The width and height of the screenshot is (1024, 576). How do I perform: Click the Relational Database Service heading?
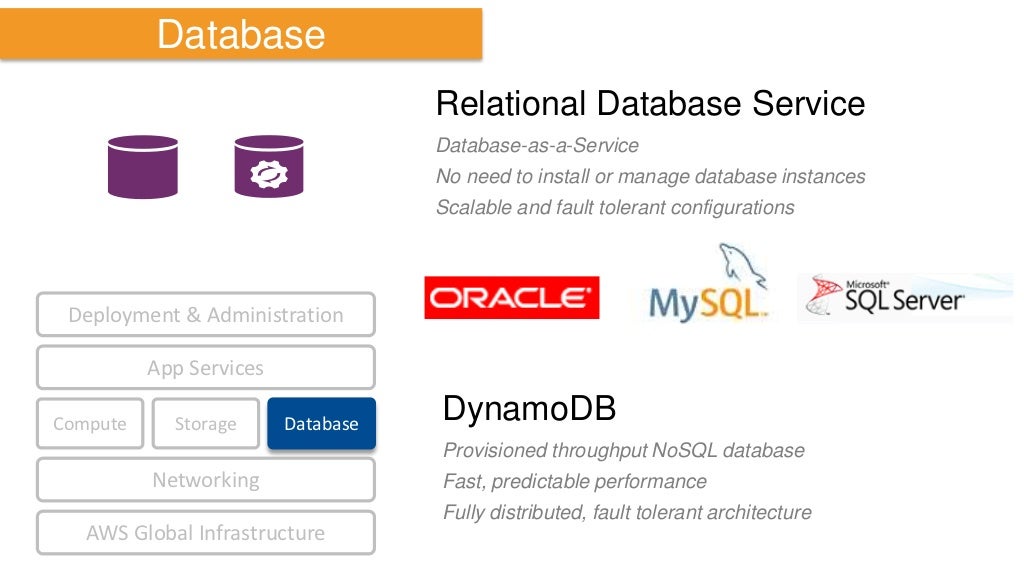click(650, 104)
